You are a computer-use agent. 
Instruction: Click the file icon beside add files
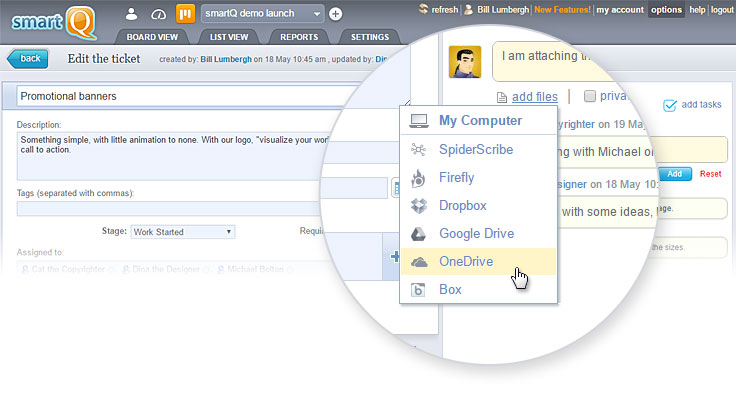502,97
